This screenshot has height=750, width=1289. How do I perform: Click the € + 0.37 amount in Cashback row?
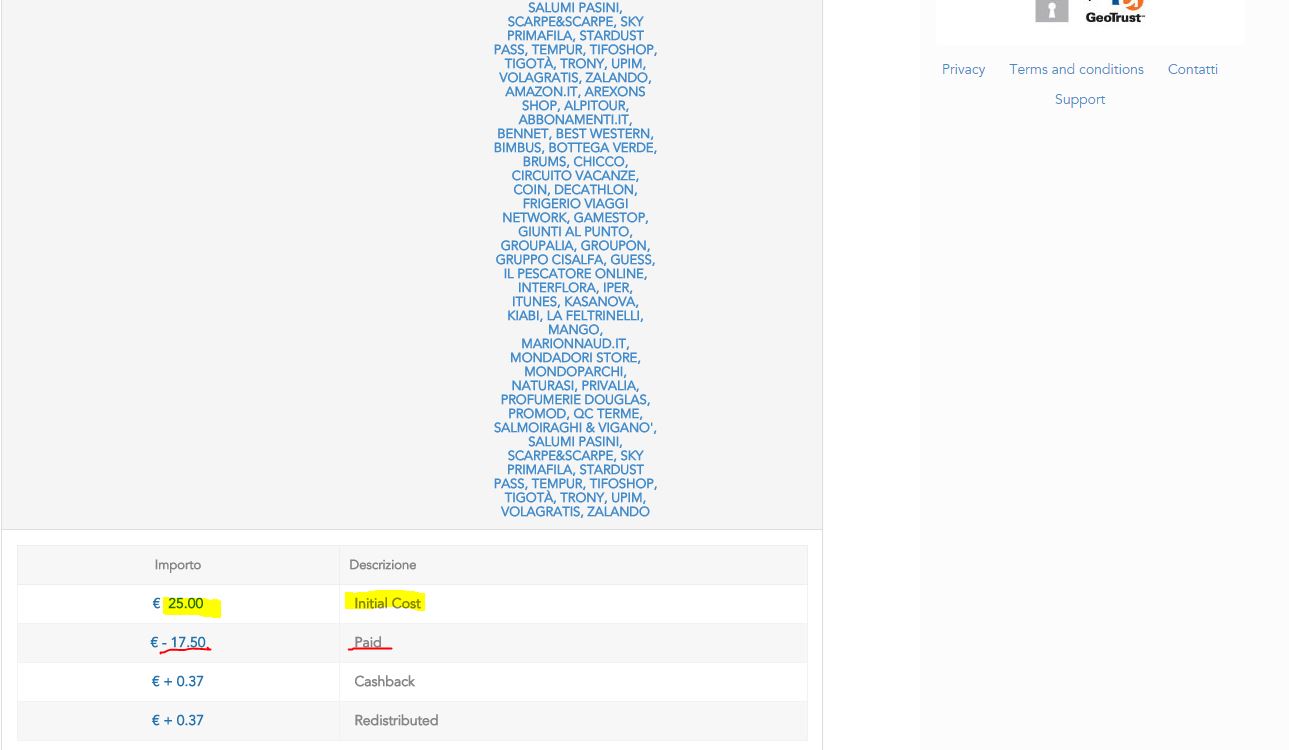178,682
